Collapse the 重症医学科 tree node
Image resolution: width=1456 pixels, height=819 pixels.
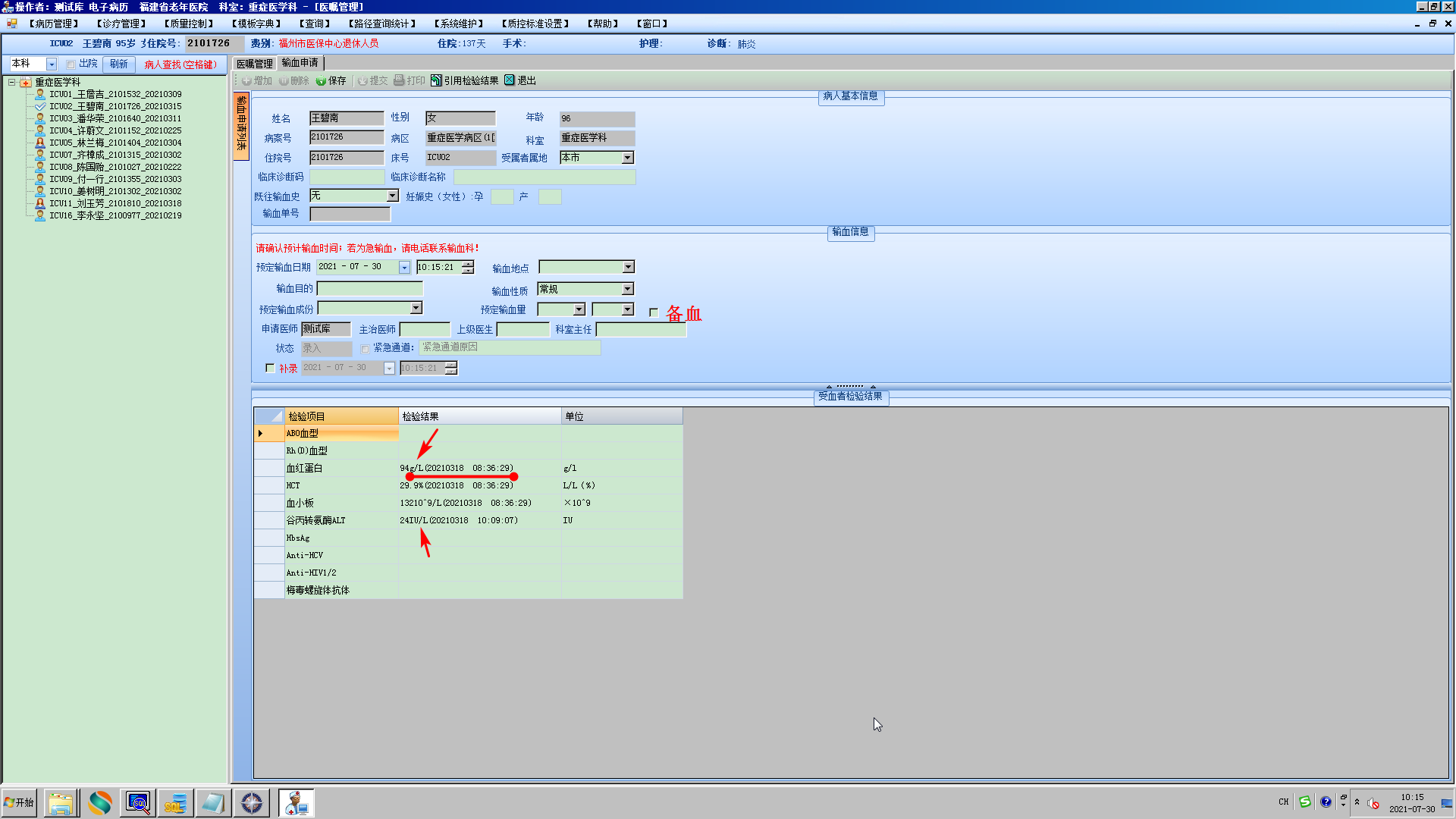(x=12, y=82)
